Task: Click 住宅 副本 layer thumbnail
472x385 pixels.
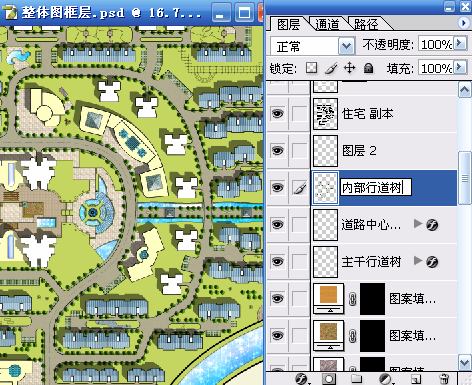Action: click(325, 114)
